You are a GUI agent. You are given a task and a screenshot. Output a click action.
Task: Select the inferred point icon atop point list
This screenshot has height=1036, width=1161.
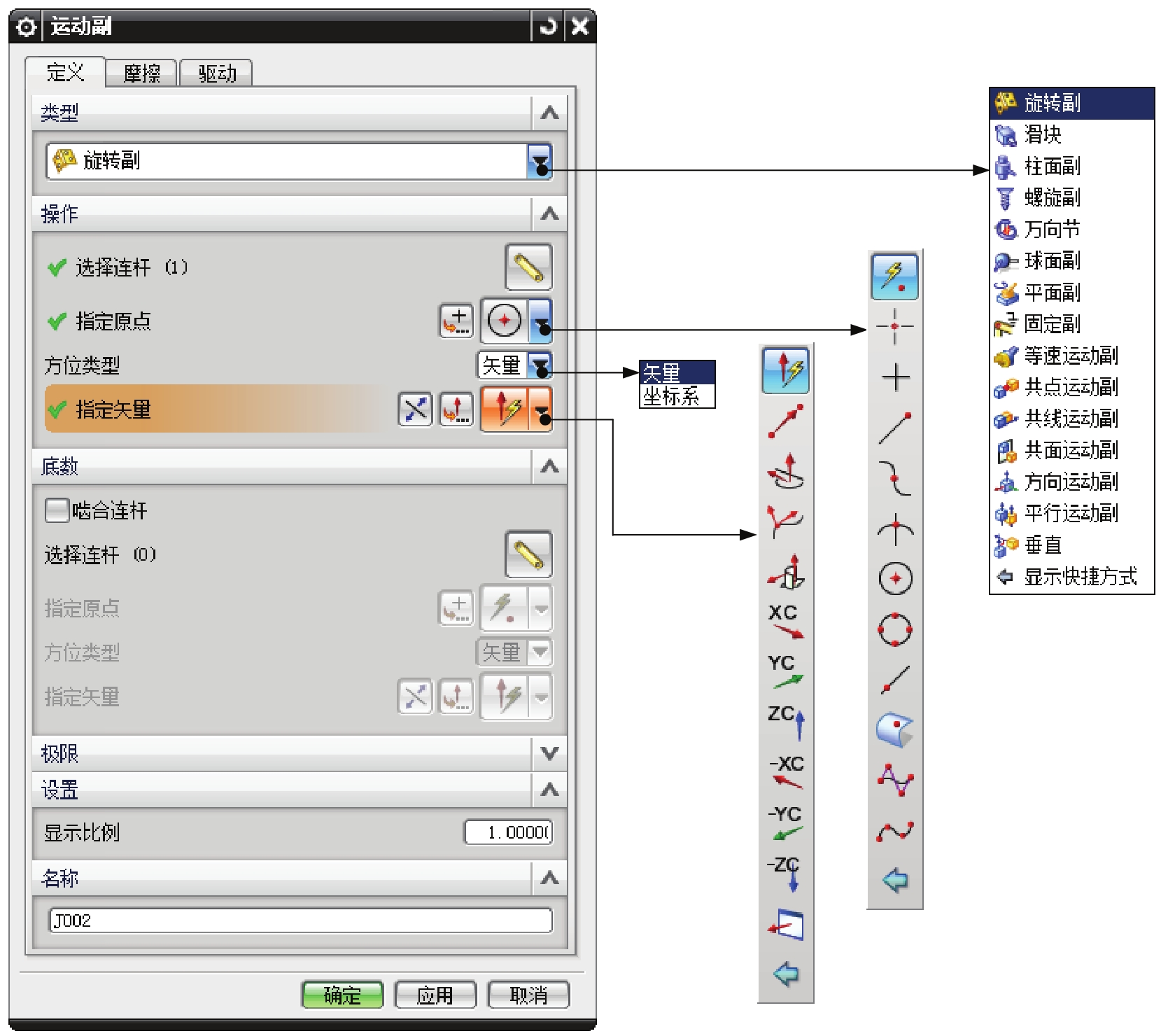pos(895,276)
